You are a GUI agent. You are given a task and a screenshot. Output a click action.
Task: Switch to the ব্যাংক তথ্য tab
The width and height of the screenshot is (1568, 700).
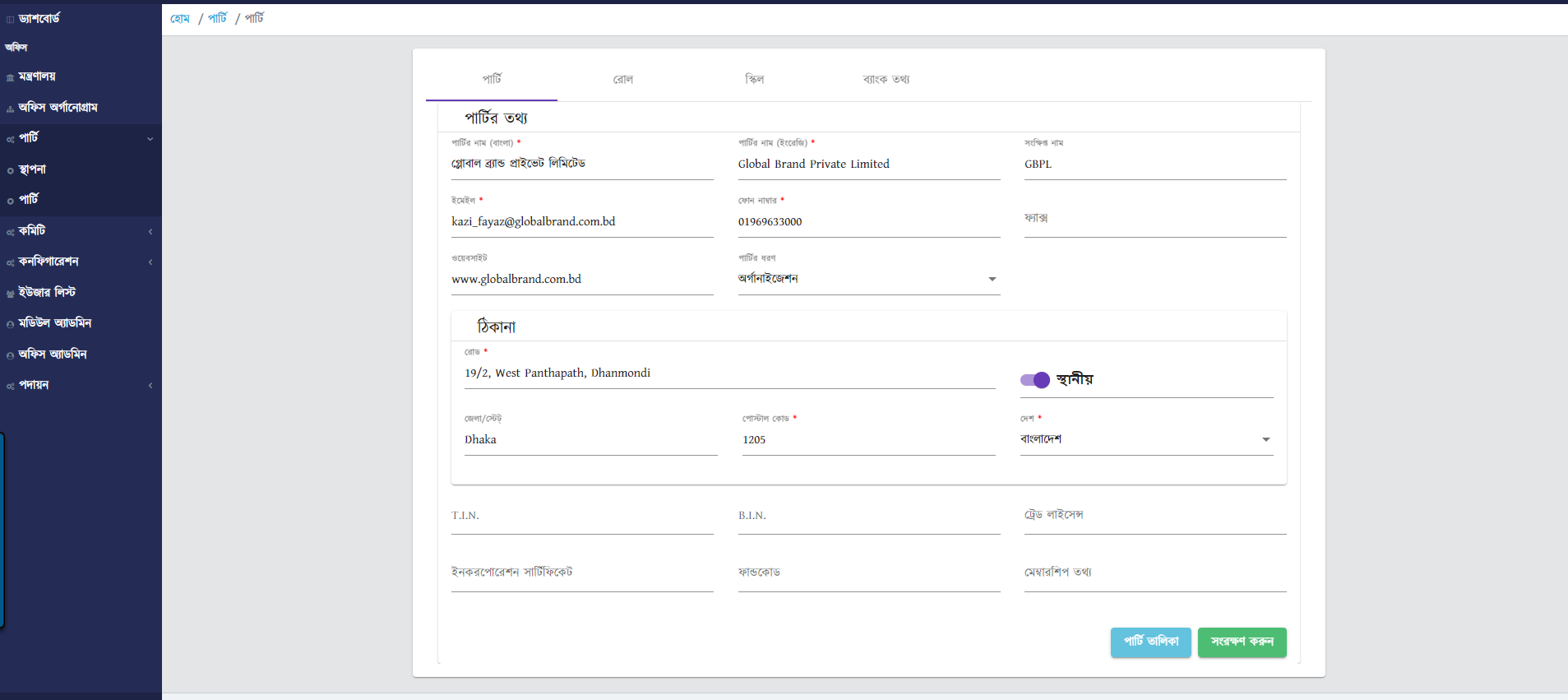tap(886, 80)
